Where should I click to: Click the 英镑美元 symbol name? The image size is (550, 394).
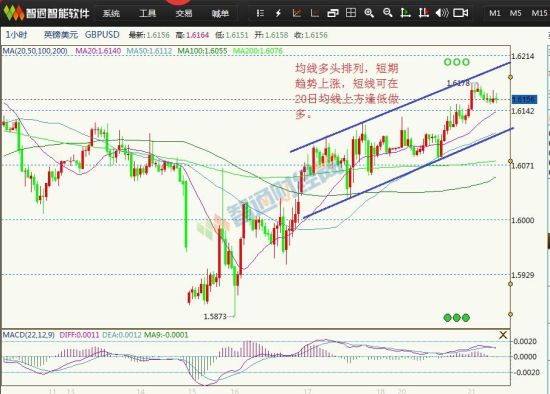(61, 35)
